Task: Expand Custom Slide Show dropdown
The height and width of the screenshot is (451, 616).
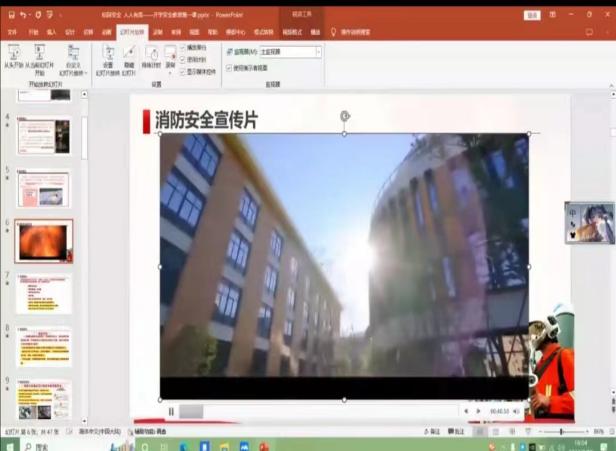Action: pyautogui.click(x=74, y=60)
